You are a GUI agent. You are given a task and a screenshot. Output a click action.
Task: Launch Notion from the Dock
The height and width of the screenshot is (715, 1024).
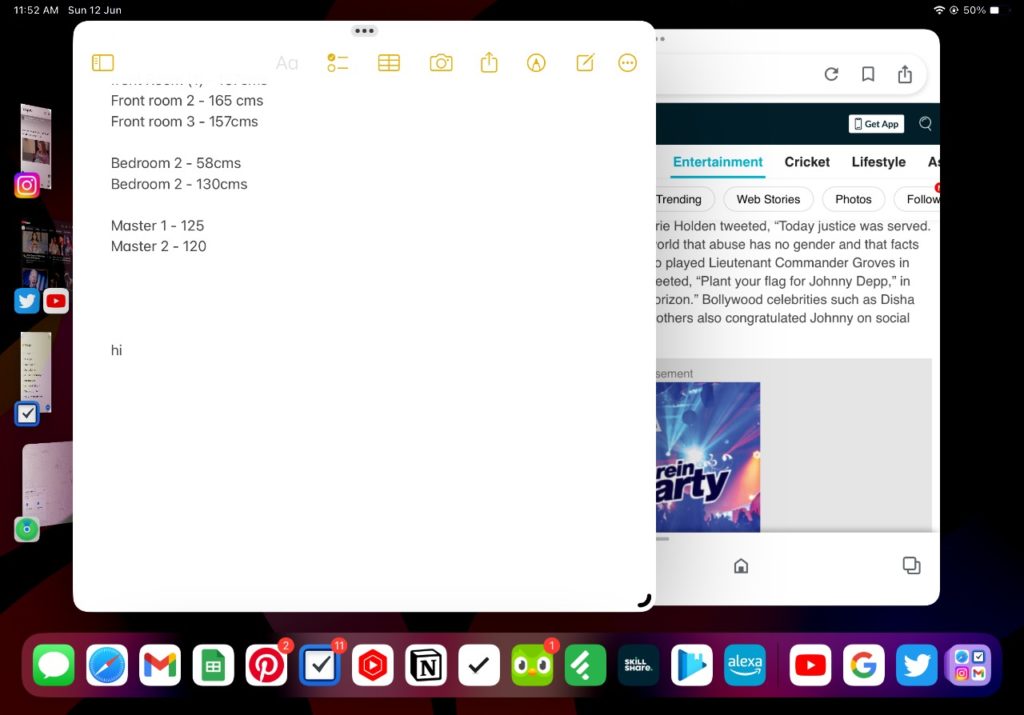(426, 665)
